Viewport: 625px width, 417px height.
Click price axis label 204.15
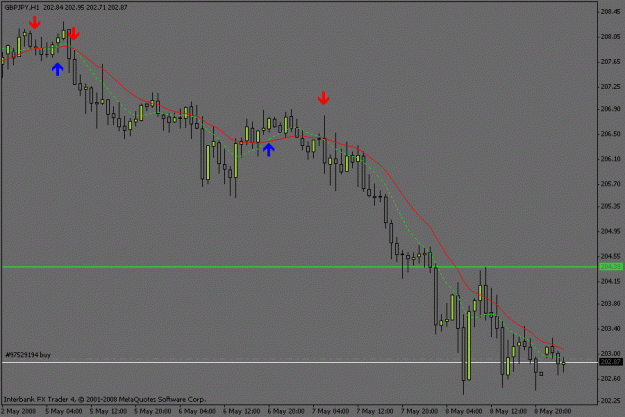(611, 281)
